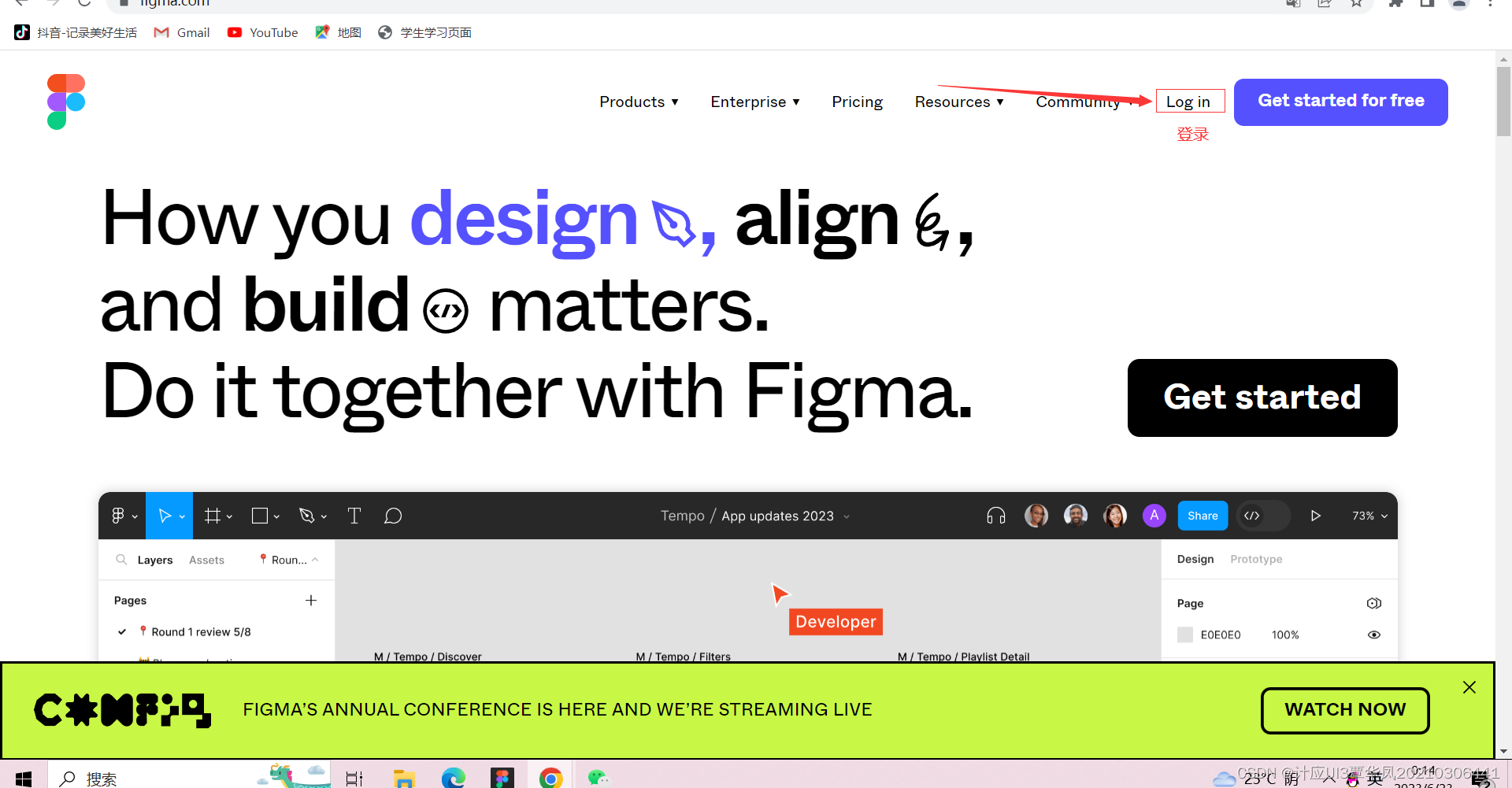Click the checkmark beside Round 1 review
1512x788 pixels.
point(122,631)
